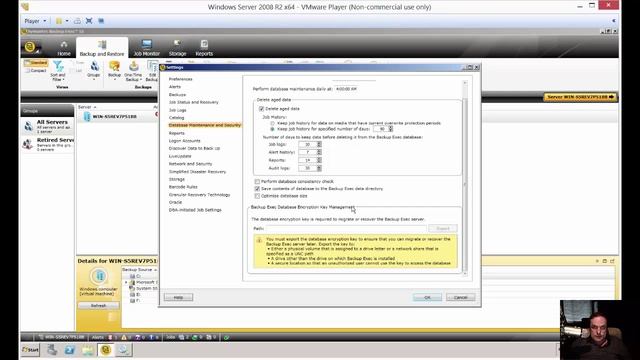Open the Groups ribbon dropdown
This screenshot has width=640, height=360.
click(93, 70)
